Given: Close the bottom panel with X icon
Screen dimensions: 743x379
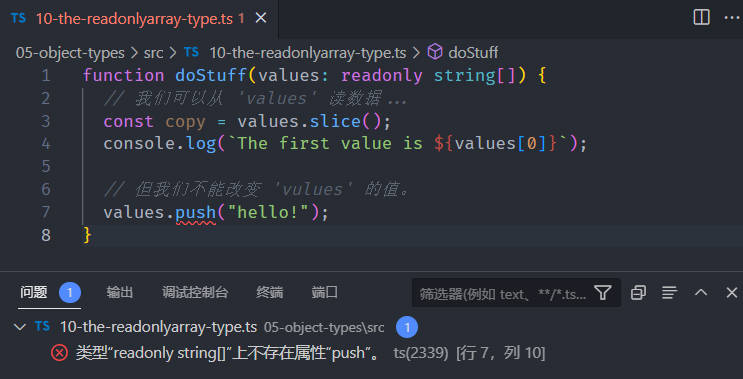Looking at the screenshot, I should (732, 293).
